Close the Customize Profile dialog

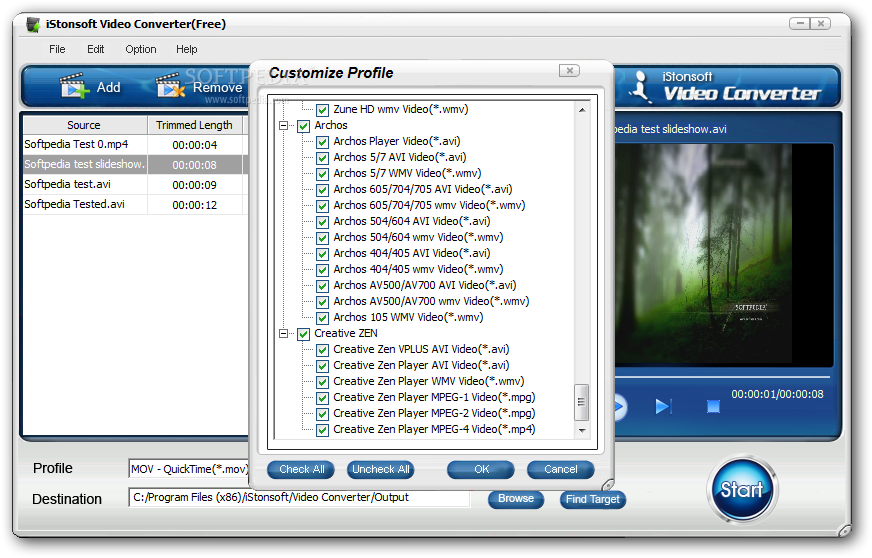569,71
